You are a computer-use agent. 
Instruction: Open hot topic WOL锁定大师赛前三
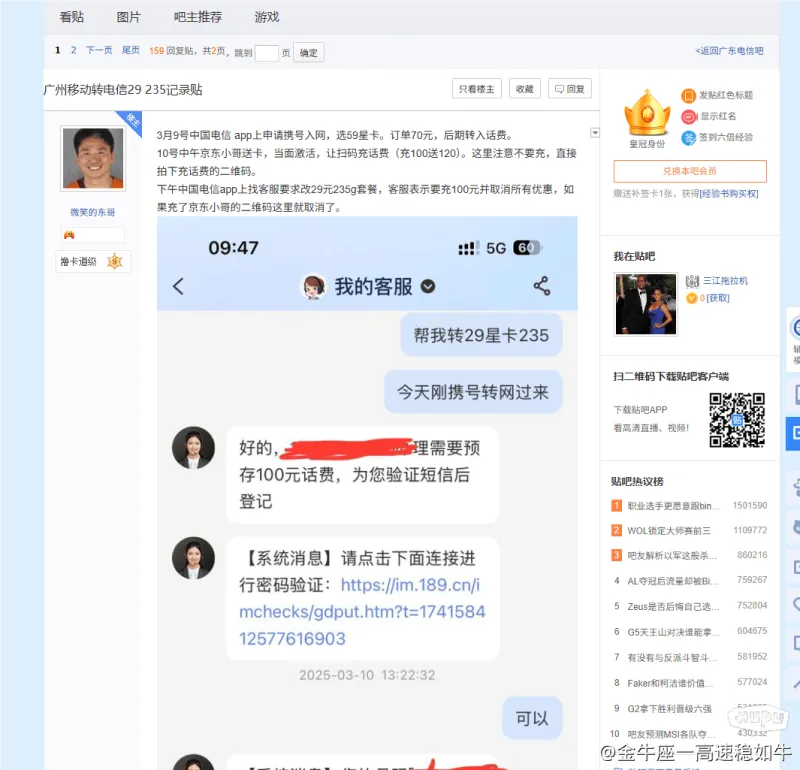coord(668,531)
